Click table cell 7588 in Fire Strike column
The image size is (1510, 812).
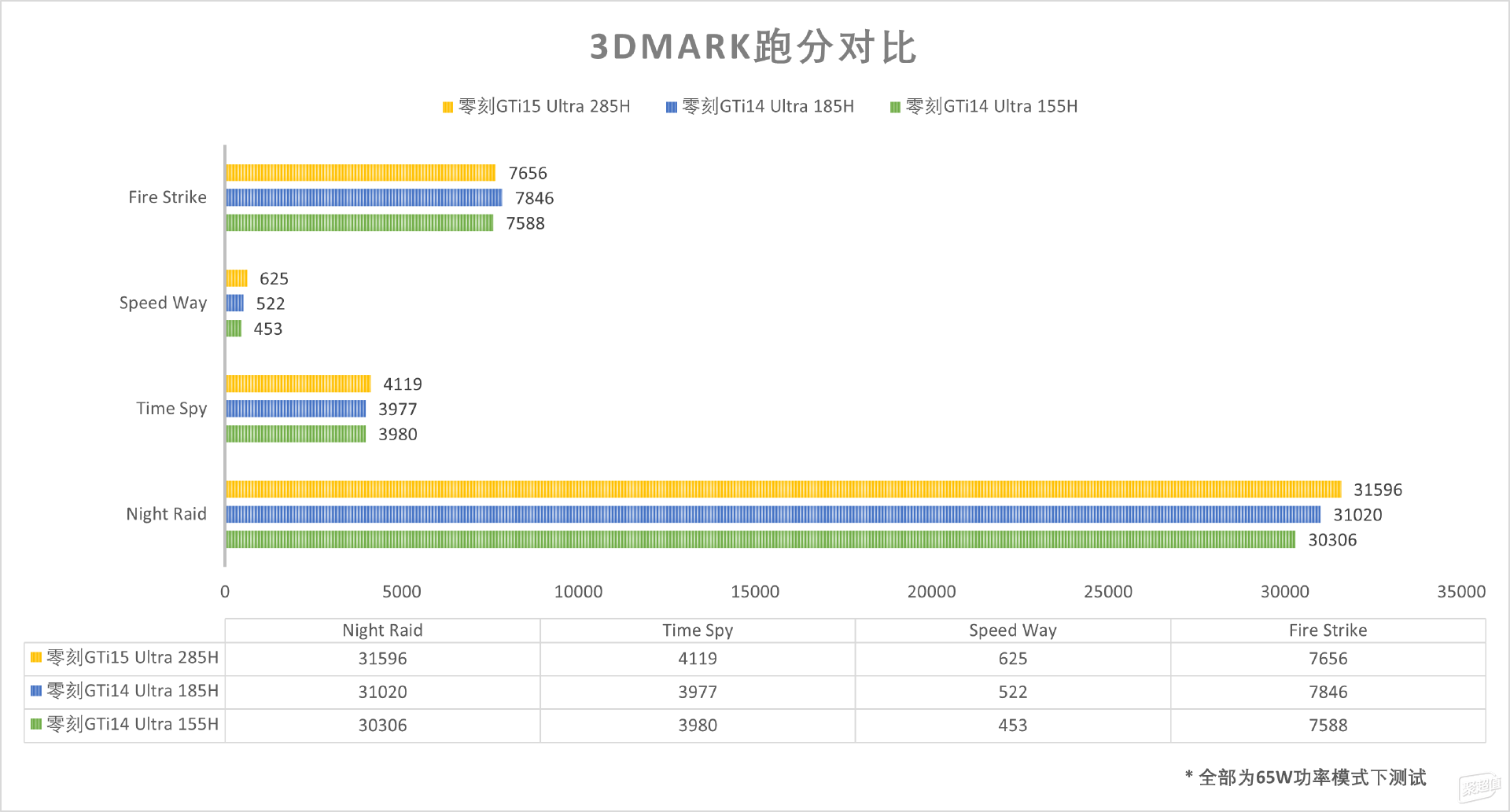pyautogui.click(x=1328, y=726)
